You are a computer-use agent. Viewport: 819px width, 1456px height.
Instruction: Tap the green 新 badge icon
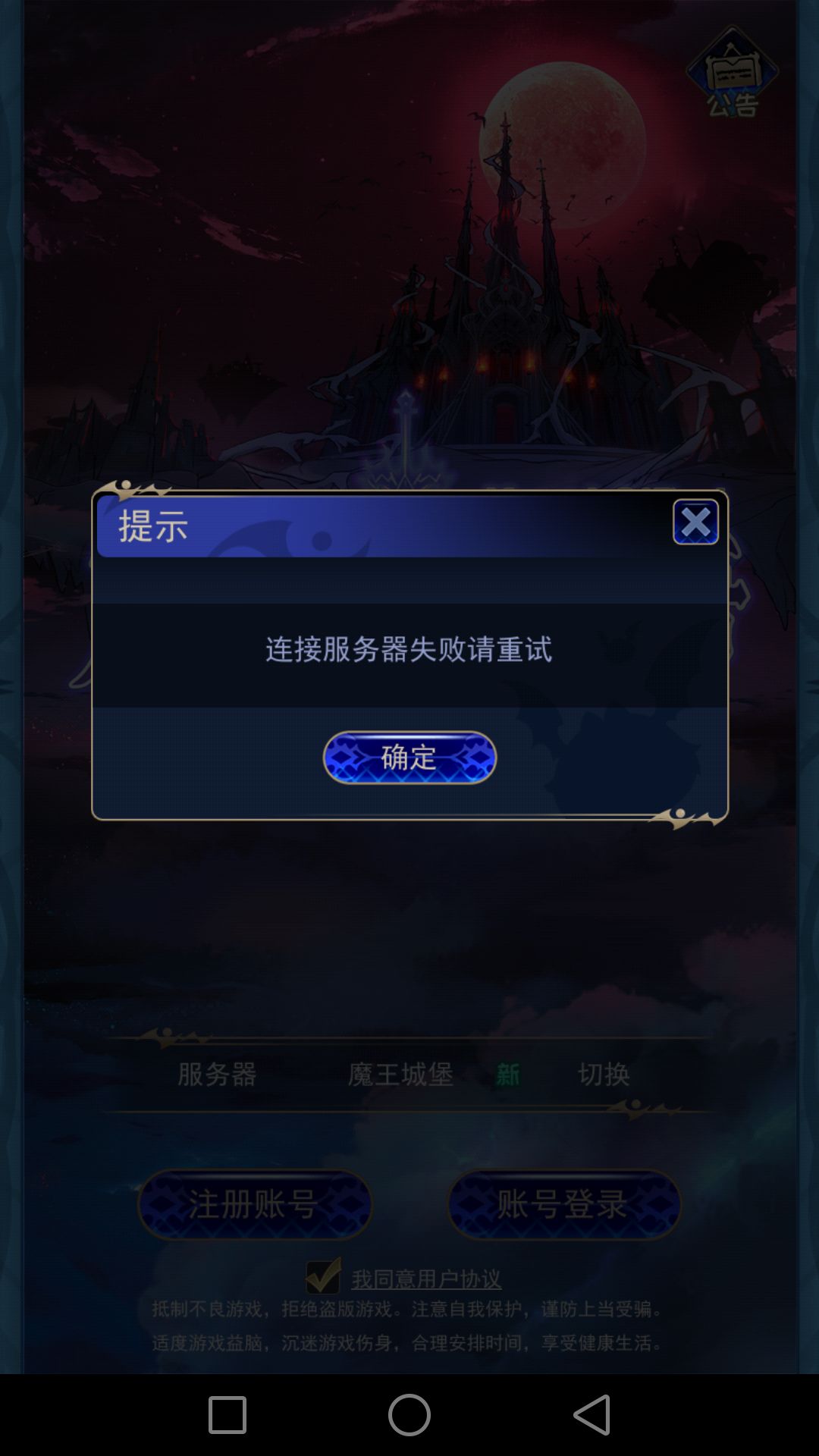pyautogui.click(x=507, y=1074)
